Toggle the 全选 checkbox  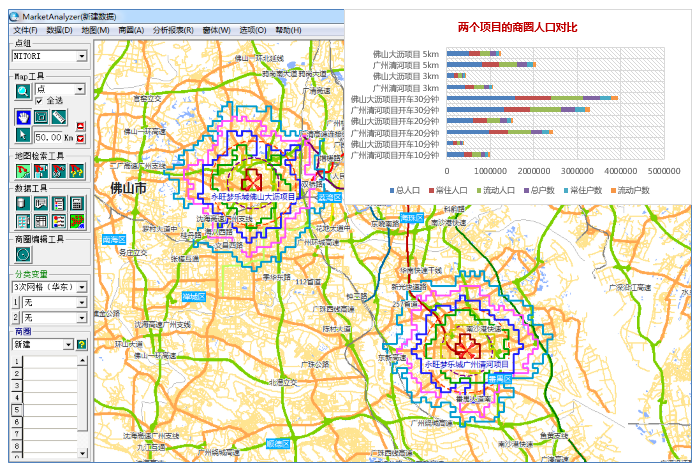click(39, 101)
